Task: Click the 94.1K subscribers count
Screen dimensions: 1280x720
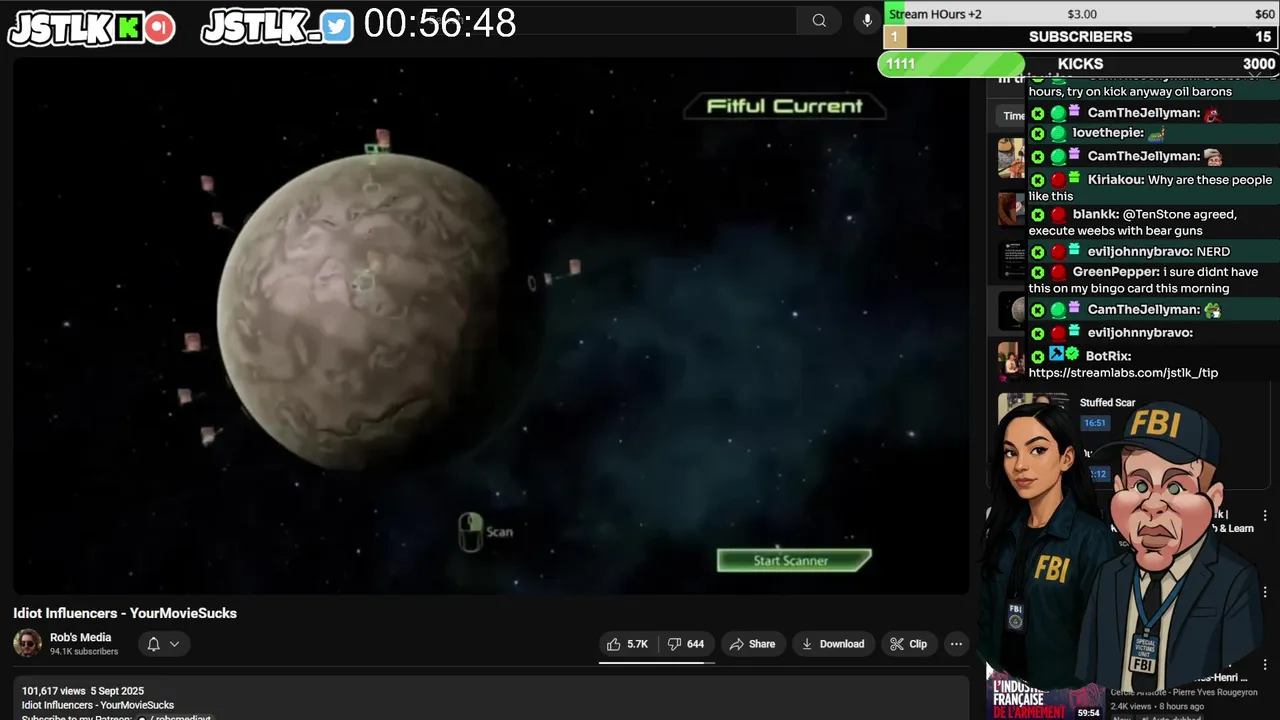Action: 84,652
